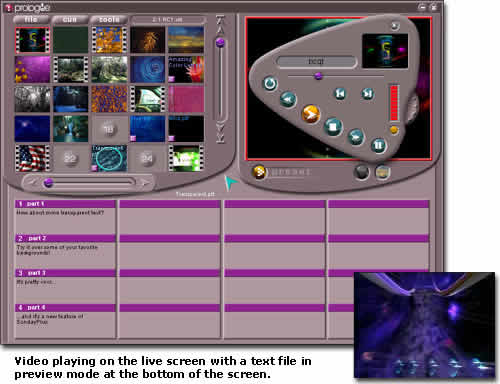Image resolution: width=500 pixels, height=384 pixels.
Task: Select the part 1 text slide header
Action: pyautogui.click(x=65, y=204)
